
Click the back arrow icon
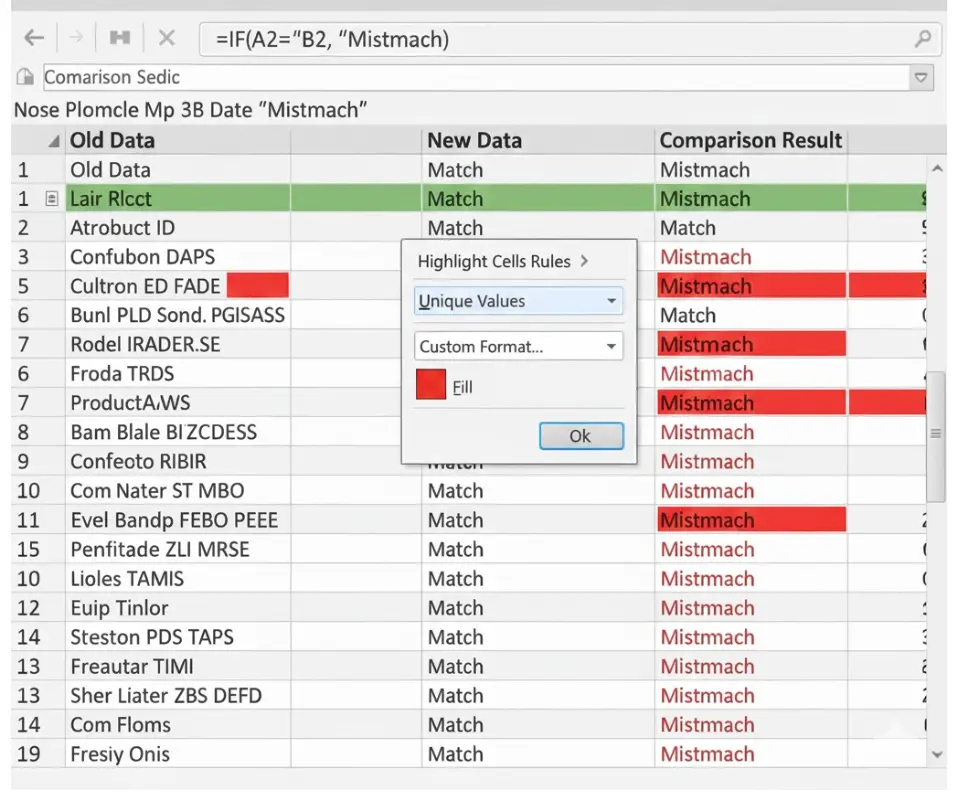pyautogui.click(x=34, y=38)
